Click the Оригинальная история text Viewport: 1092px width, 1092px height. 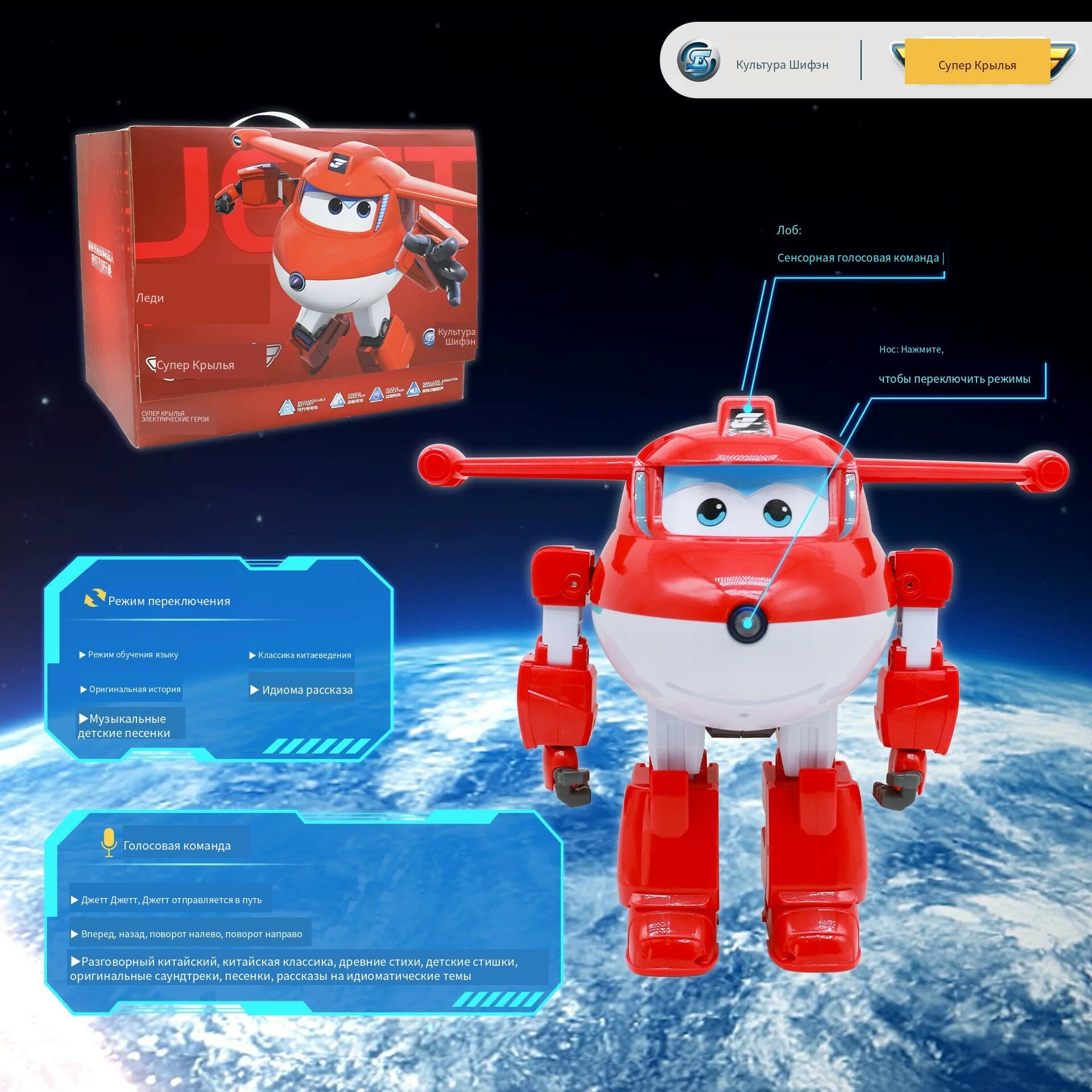tap(135, 690)
